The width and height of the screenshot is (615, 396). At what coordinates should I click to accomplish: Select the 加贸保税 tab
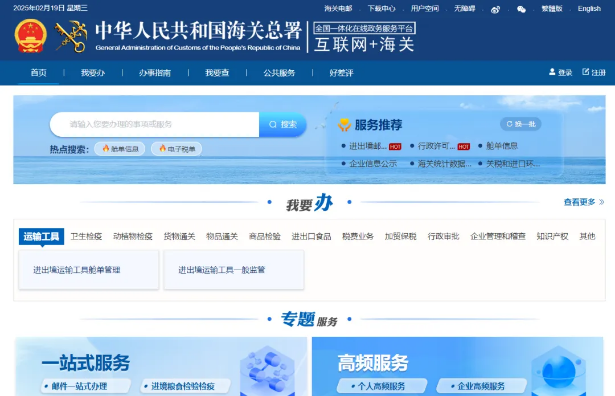(400, 236)
